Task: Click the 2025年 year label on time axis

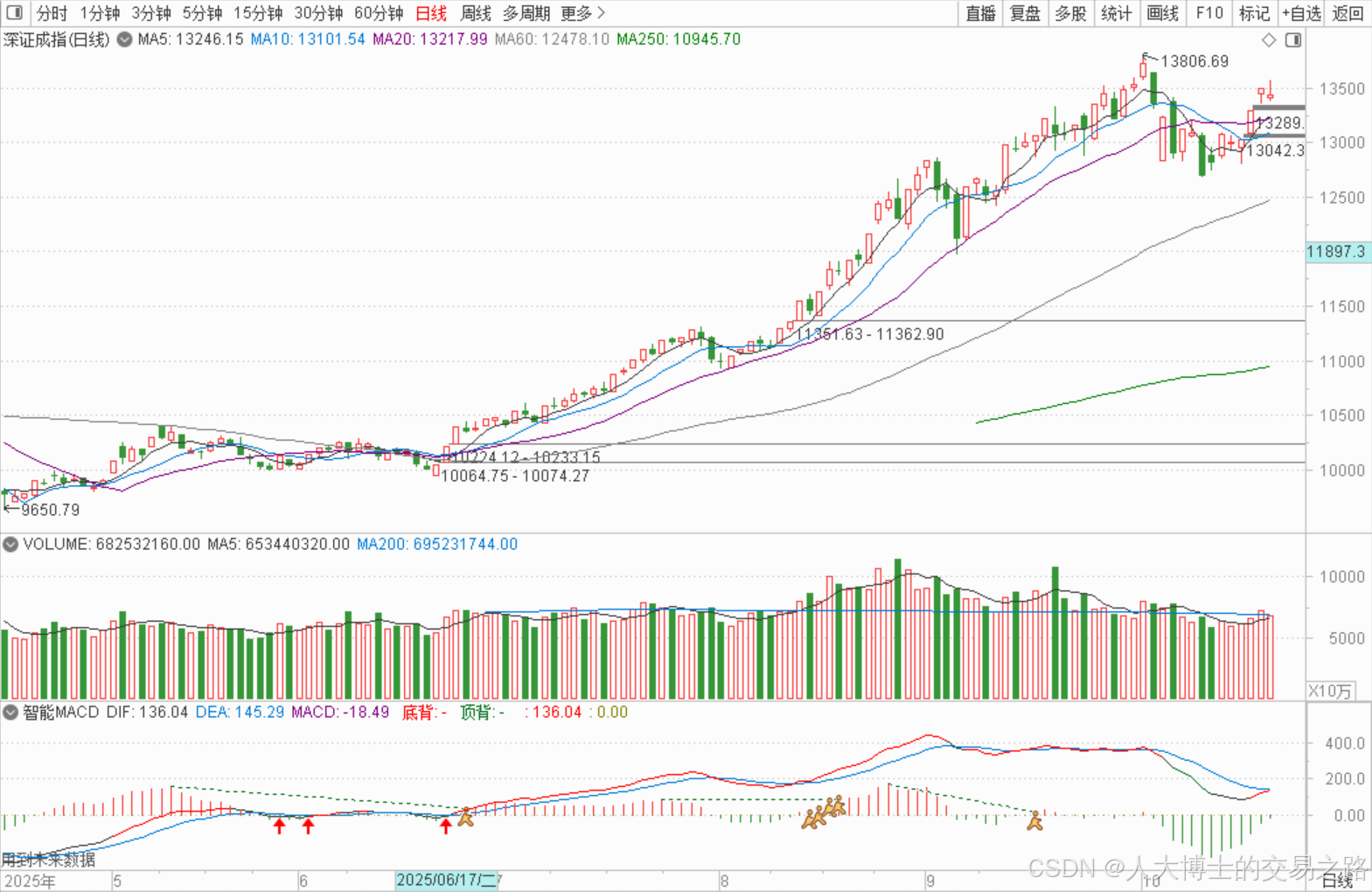Action: click(30, 881)
